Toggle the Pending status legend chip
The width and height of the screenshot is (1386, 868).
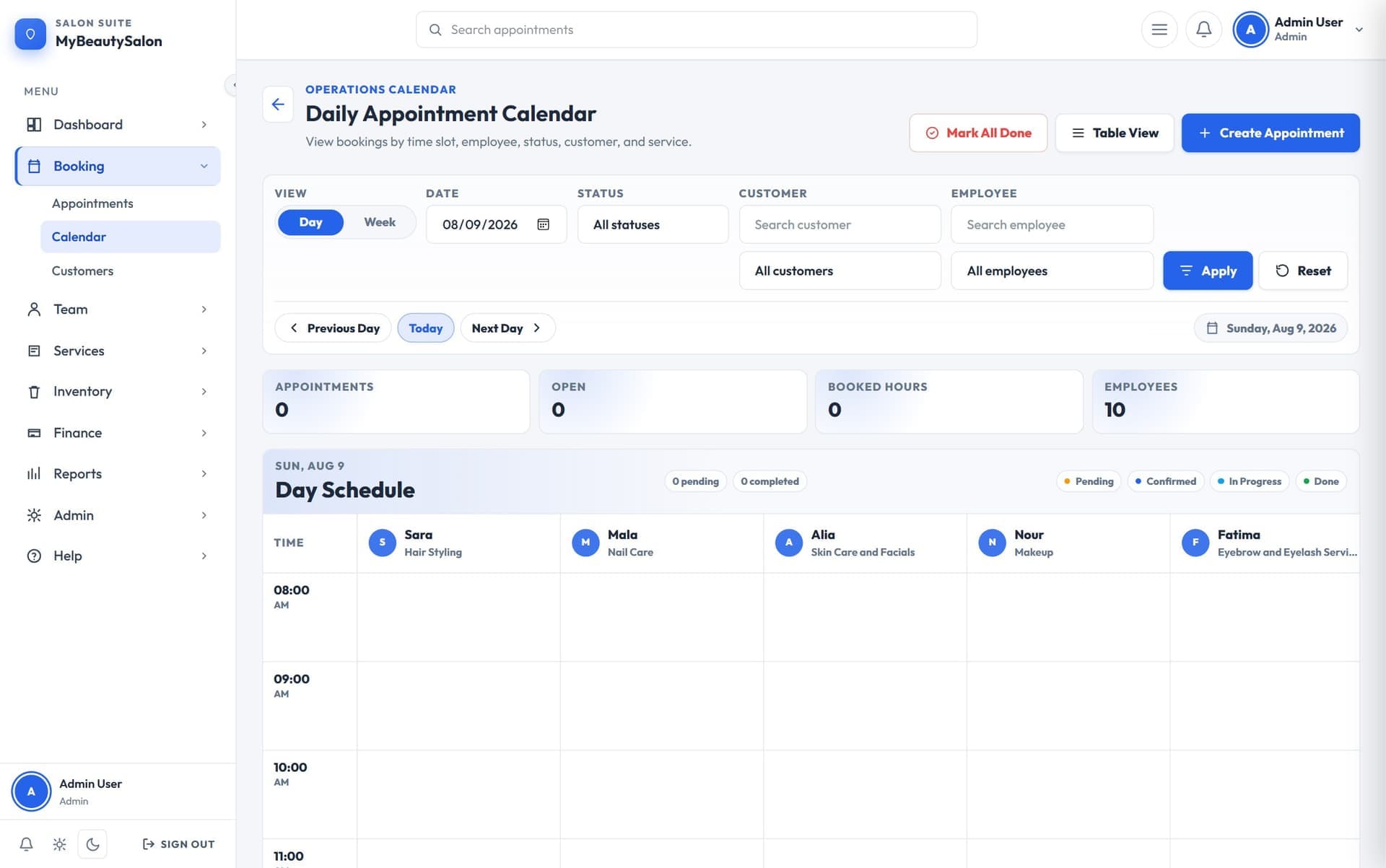coord(1088,481)
